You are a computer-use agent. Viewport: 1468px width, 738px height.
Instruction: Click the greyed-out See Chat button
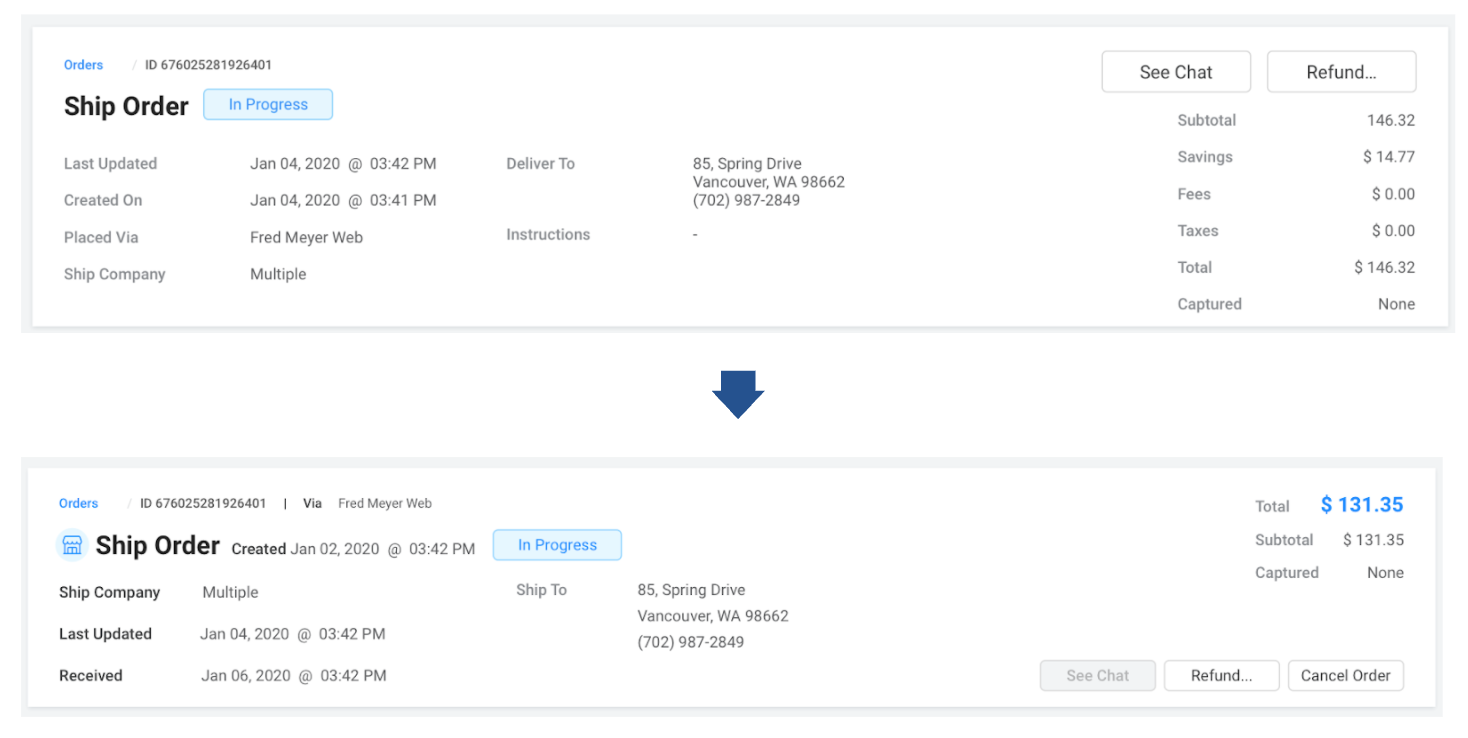click(x=1097, y=676)
